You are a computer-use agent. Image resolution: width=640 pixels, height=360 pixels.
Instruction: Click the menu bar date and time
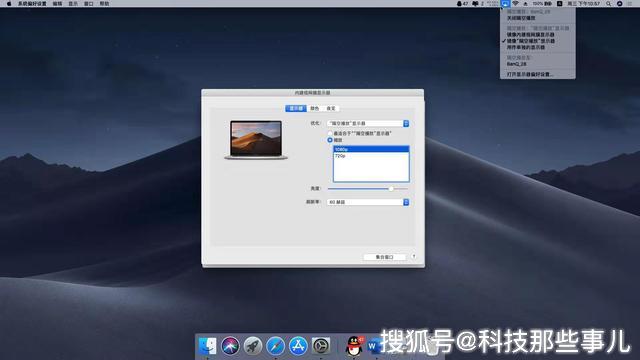tap(584, 3)
